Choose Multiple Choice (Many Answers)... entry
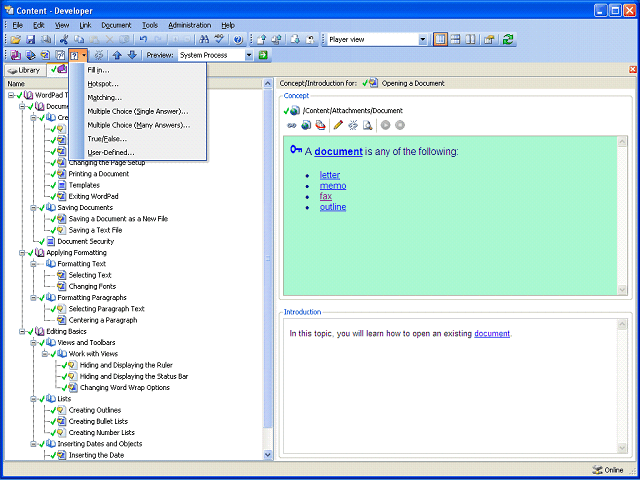 click(x=138, y=125)
